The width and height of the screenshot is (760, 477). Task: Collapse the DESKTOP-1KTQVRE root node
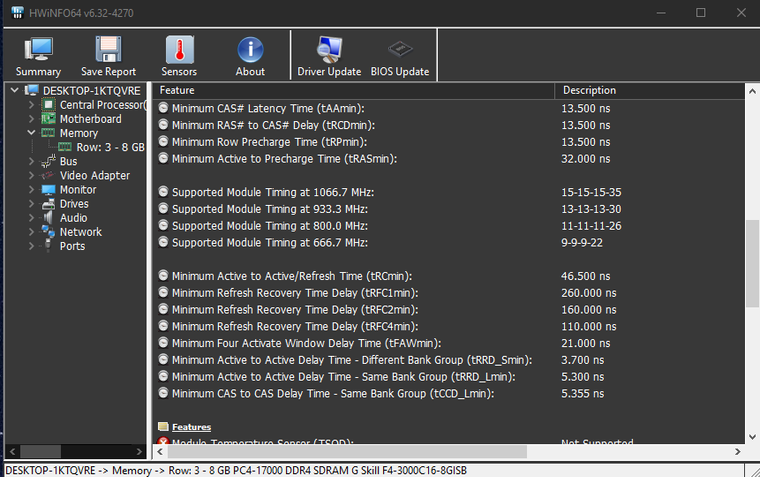[x=13, y=90]
